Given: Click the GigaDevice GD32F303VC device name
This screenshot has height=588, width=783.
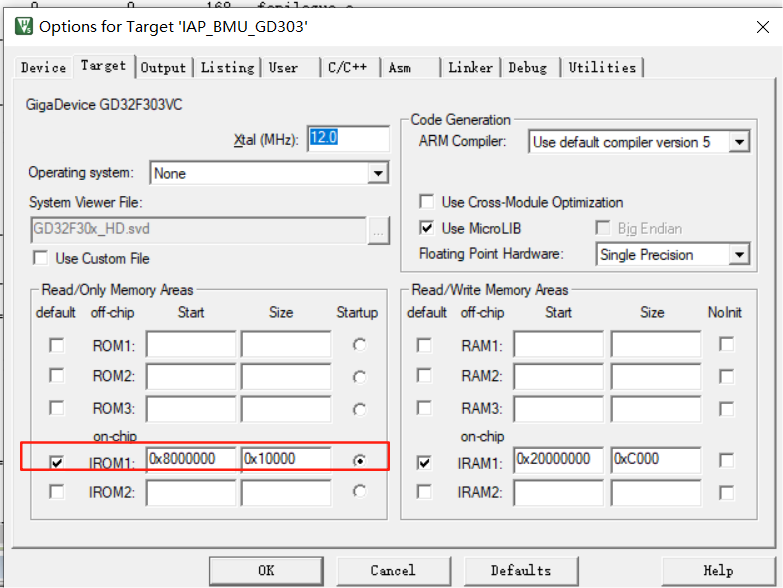Looking at the screenshot, I should [104, 105].
